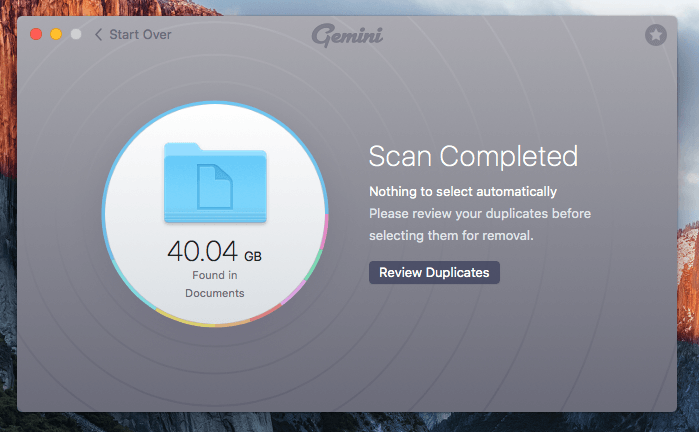Select the 40.04 GB size text
Viewport: 699px width, 432px height.
(214, 251)
